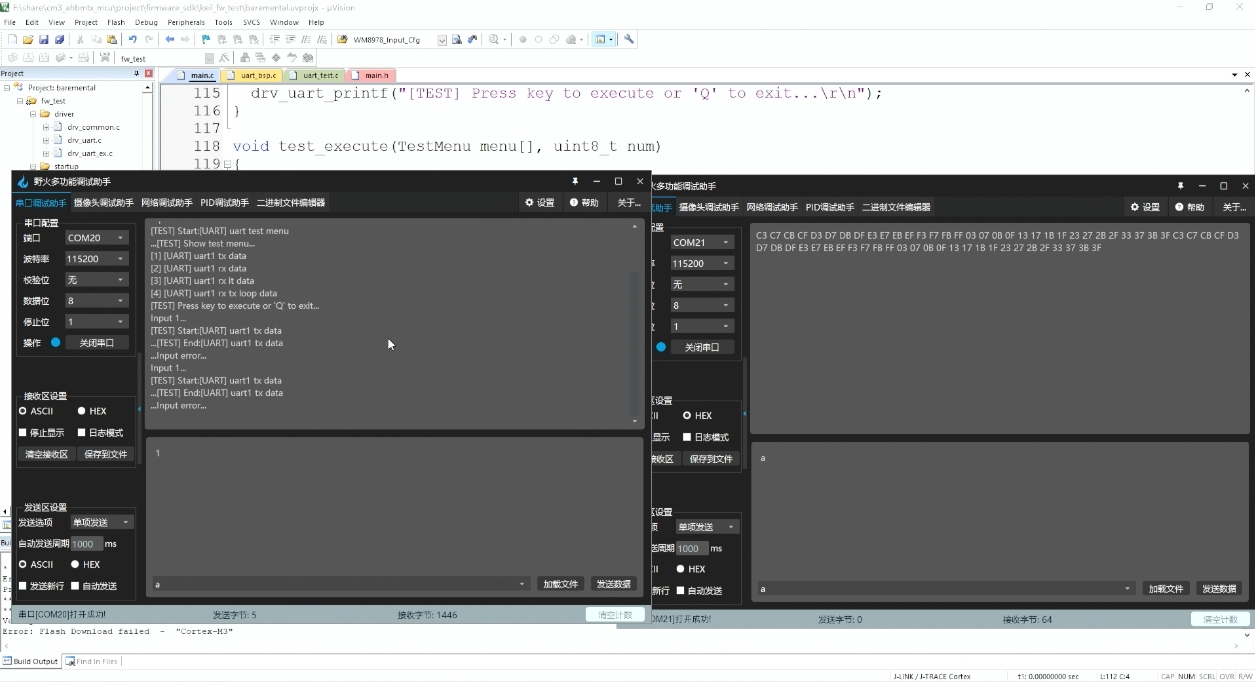
Task: Click 加载文件 button in COM21 window
Action: click(1166, 589)
